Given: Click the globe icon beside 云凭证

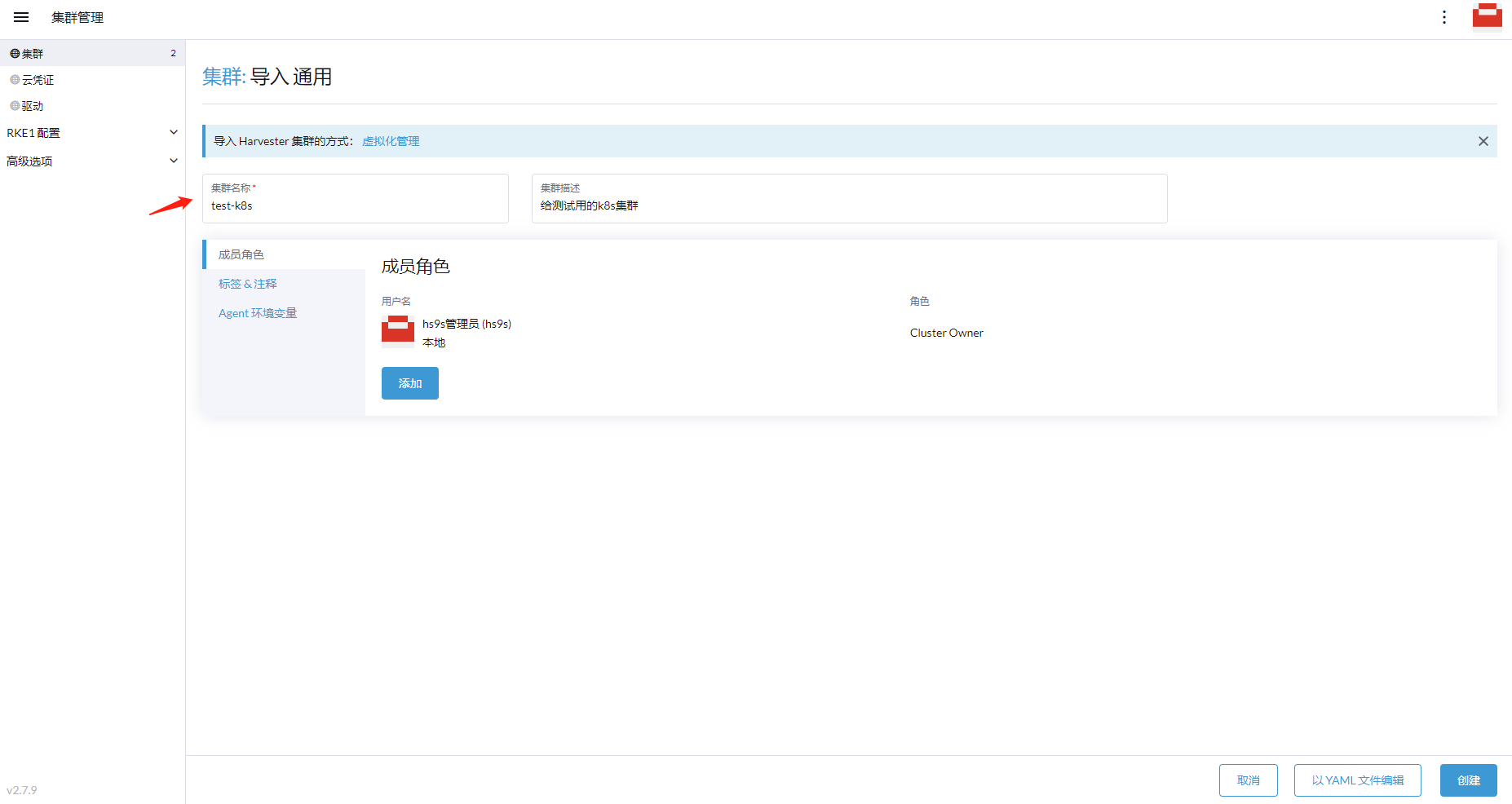Looking at the screenshot, I should (x=15, y=80).
